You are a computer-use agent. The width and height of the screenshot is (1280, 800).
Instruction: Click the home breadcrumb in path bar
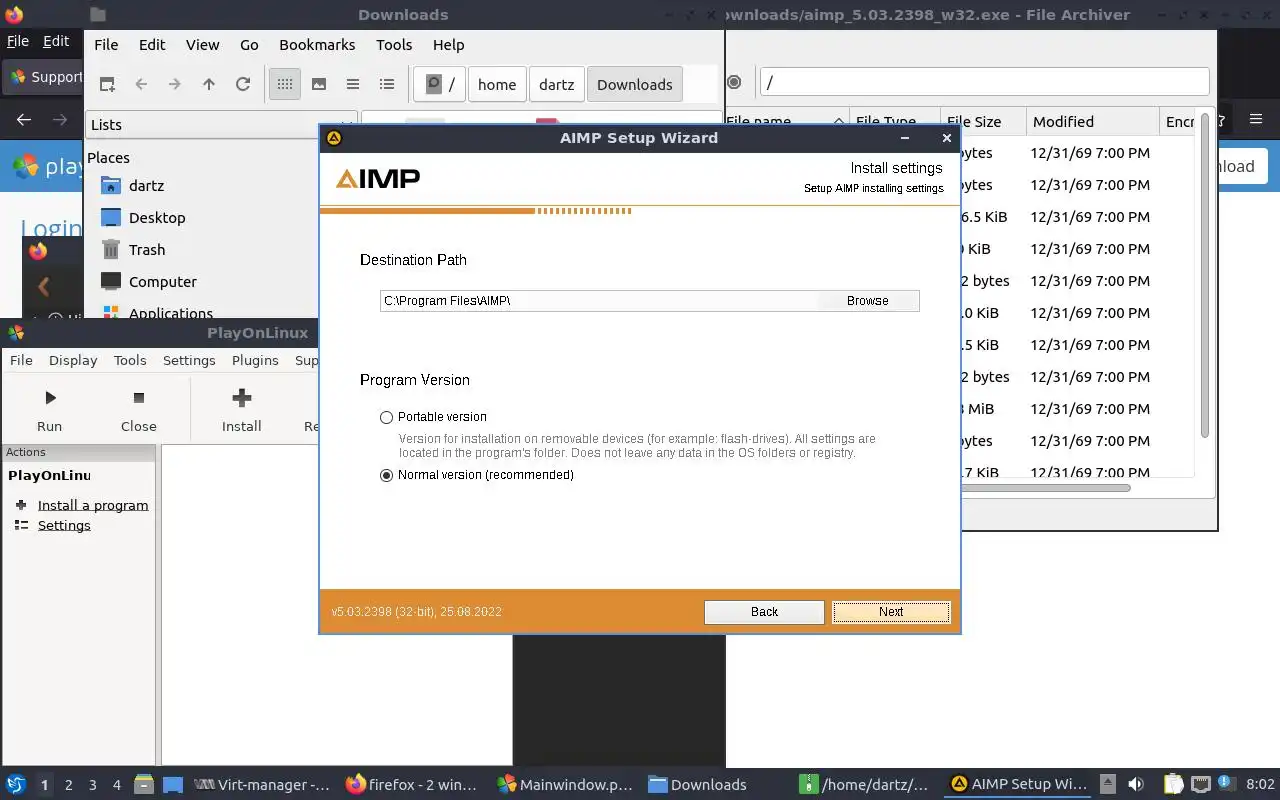(x=497, y=84)
